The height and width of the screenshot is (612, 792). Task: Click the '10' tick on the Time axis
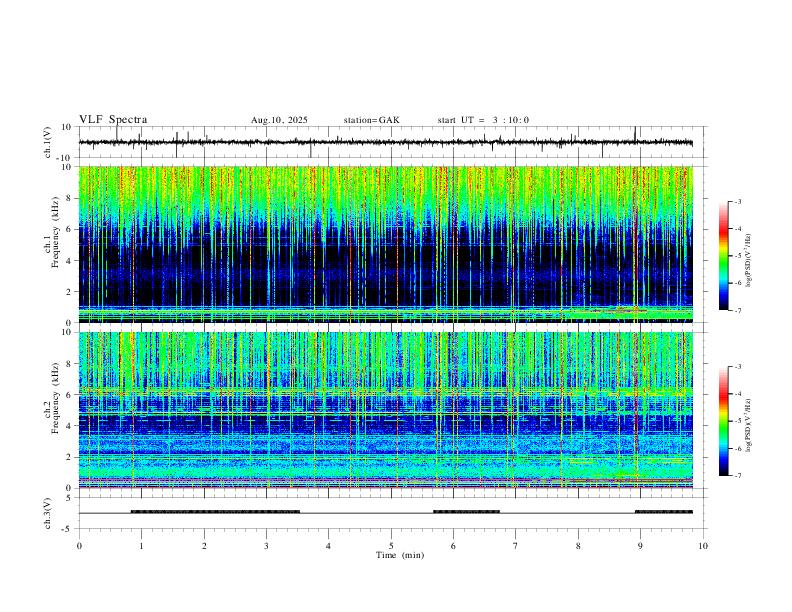point(703,546)
